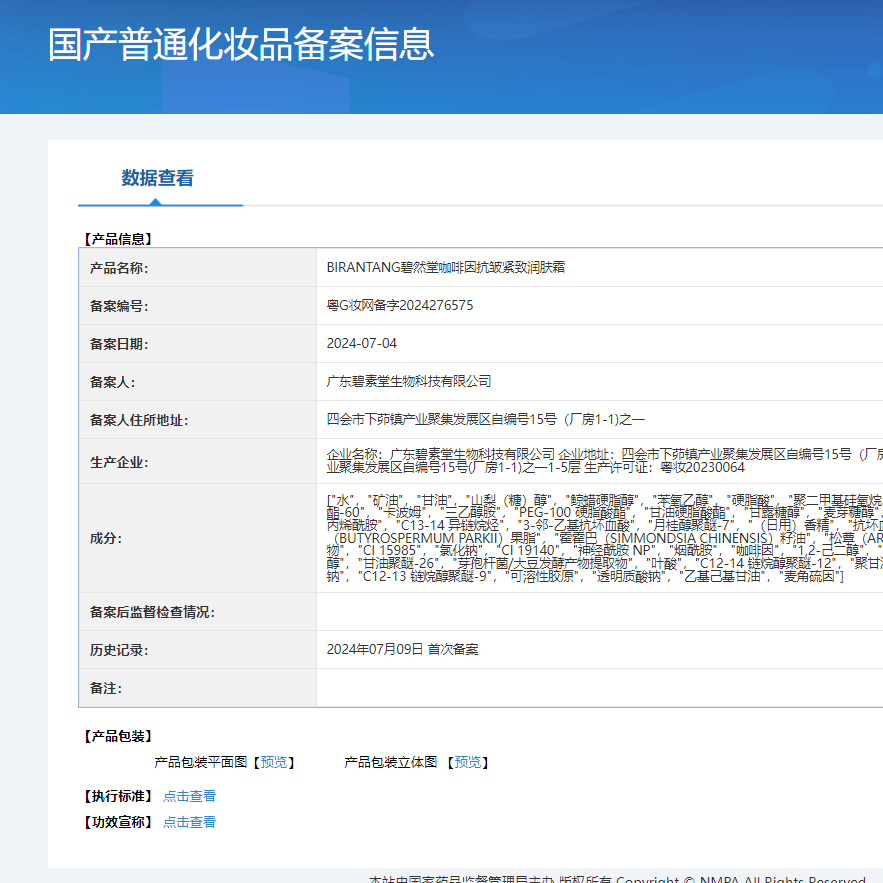Click the 粤G妆网备字2024276575 filing number
The height and width of the screenshot is (883, 883).
pyautogui.click(x=400, y=306)
